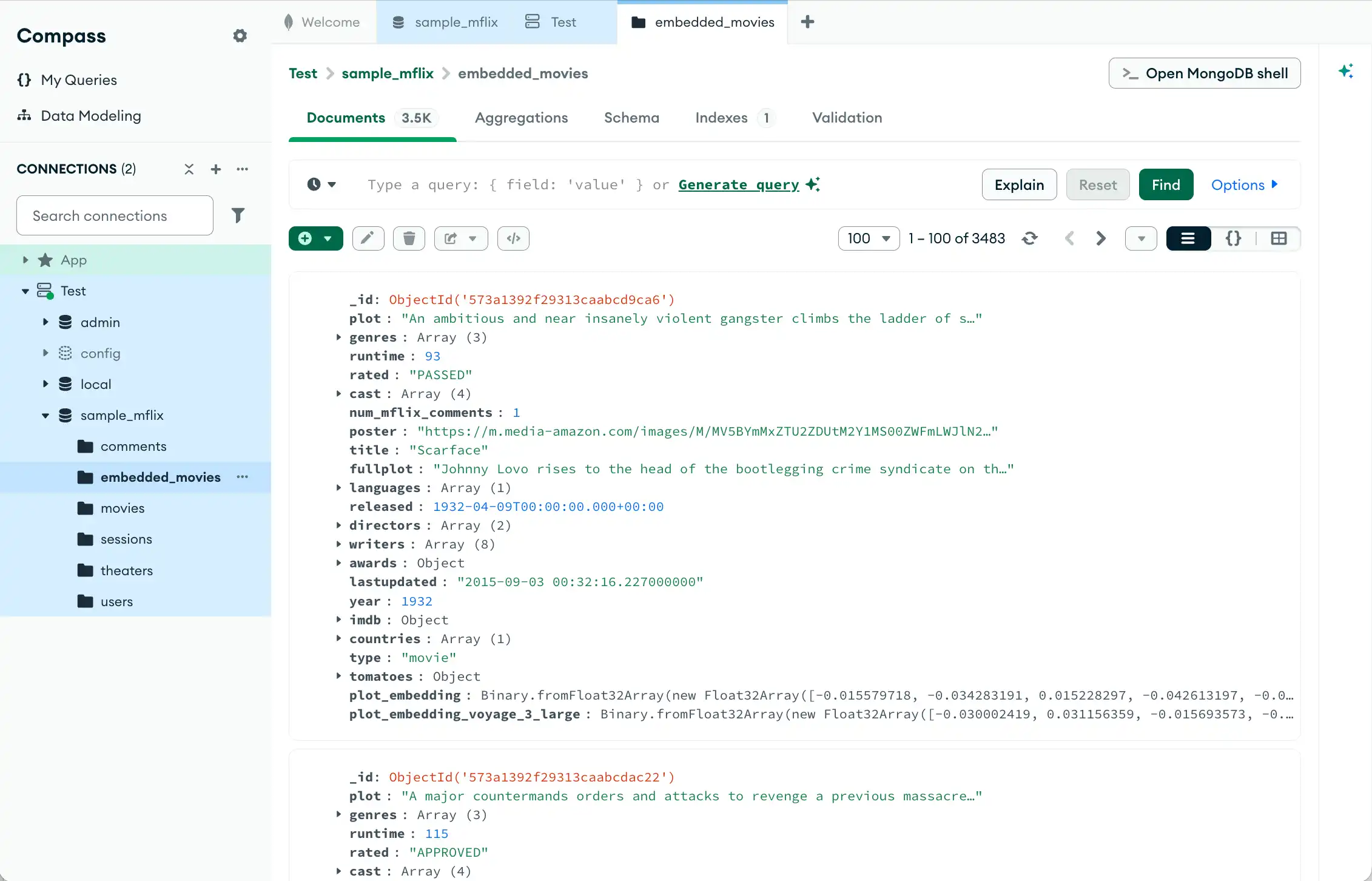
Task: Click the green Find button
Action: point(1165,184)
